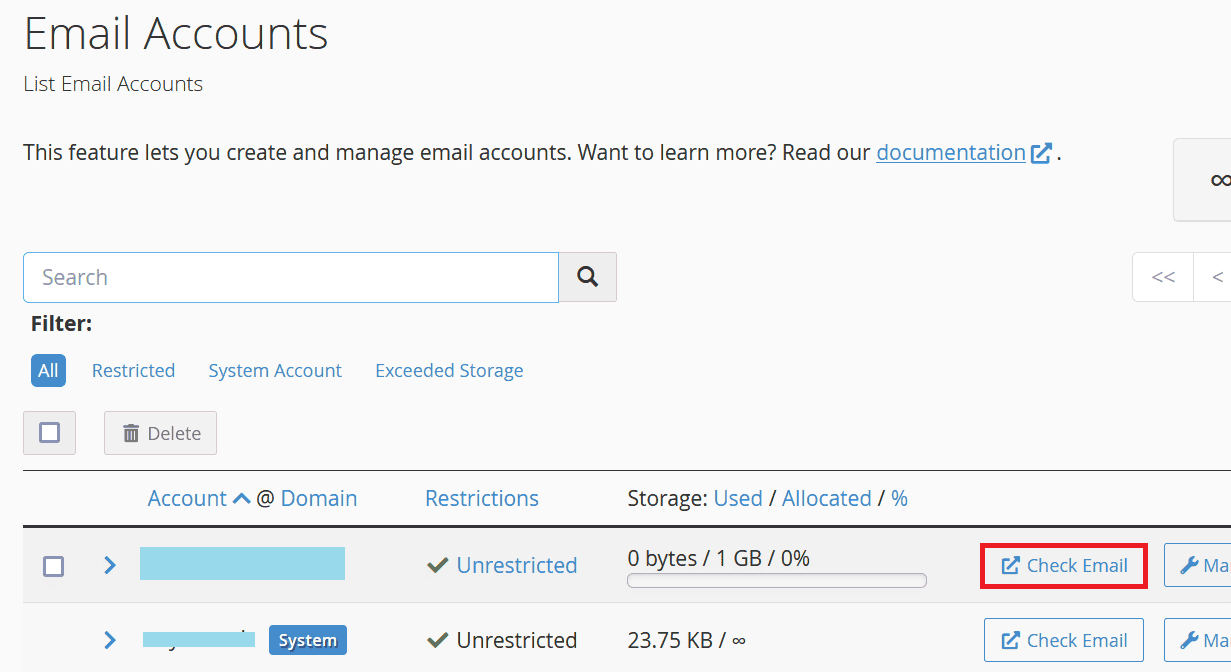Screen dimensions: 1231x672
Task: Click the checkmark icon next to first Unrestricted label
Action: point(437,565)
